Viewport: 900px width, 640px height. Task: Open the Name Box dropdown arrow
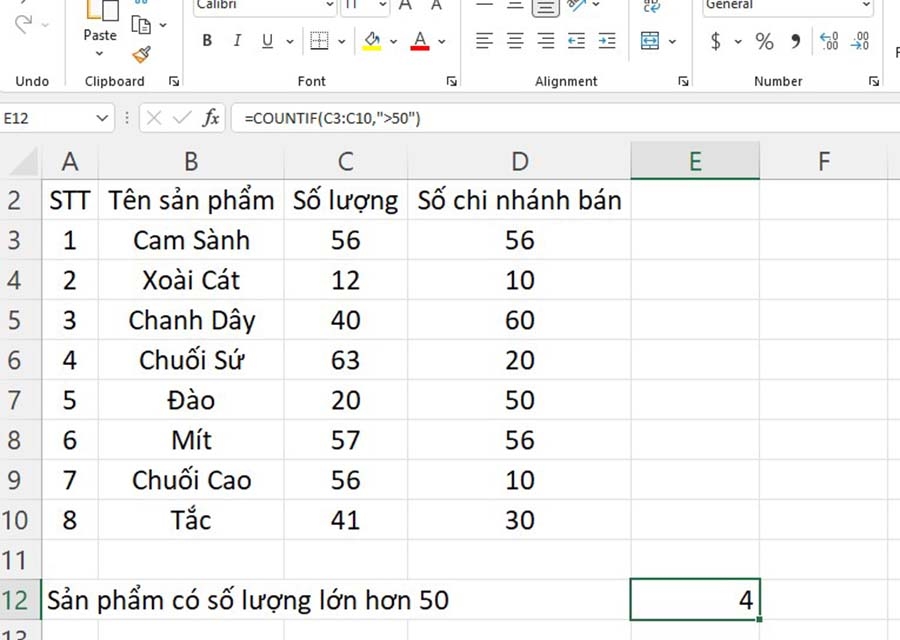point(102,118)
